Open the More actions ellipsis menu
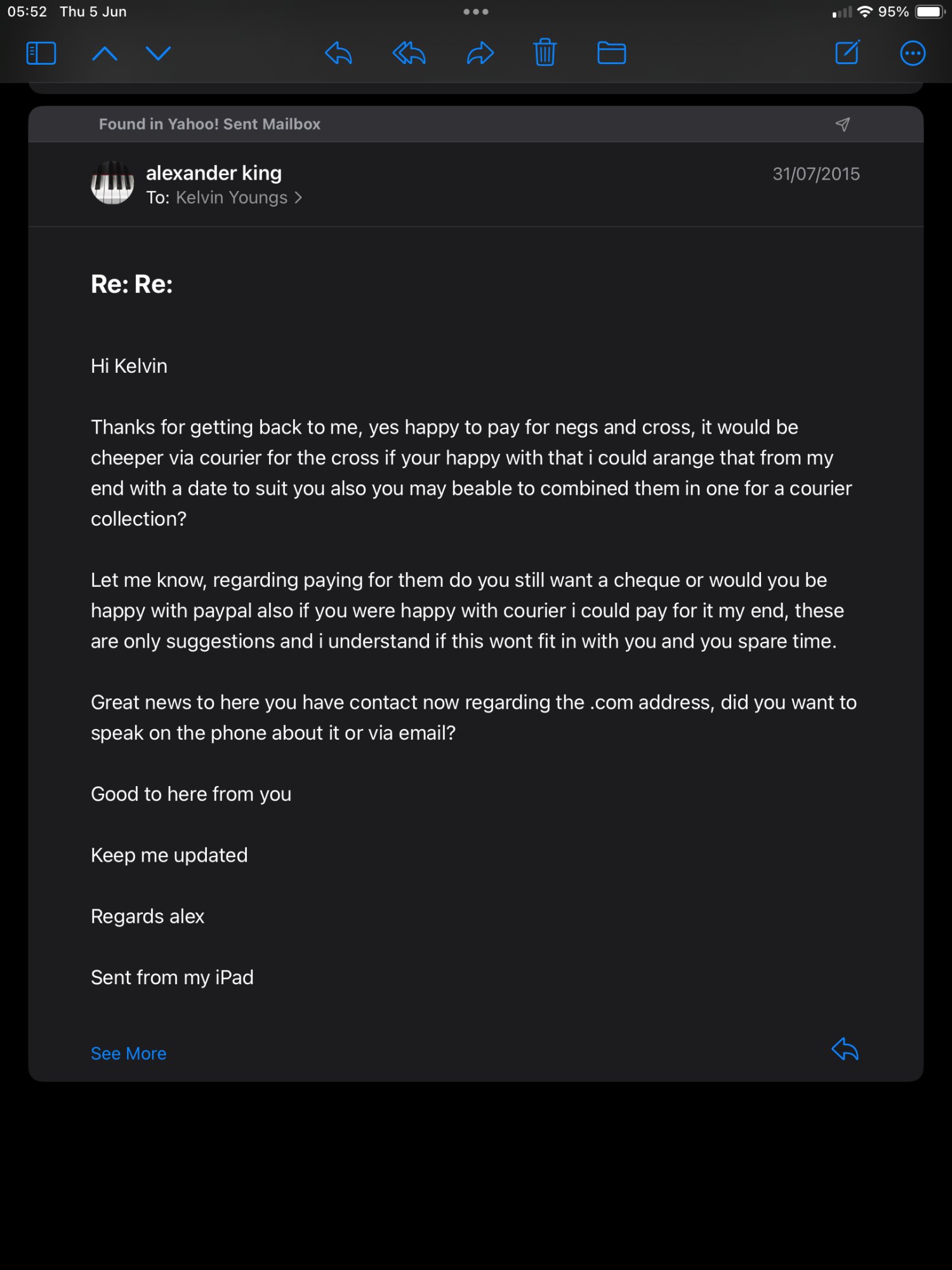The image size is (952, 1270). tap(913, 53)
